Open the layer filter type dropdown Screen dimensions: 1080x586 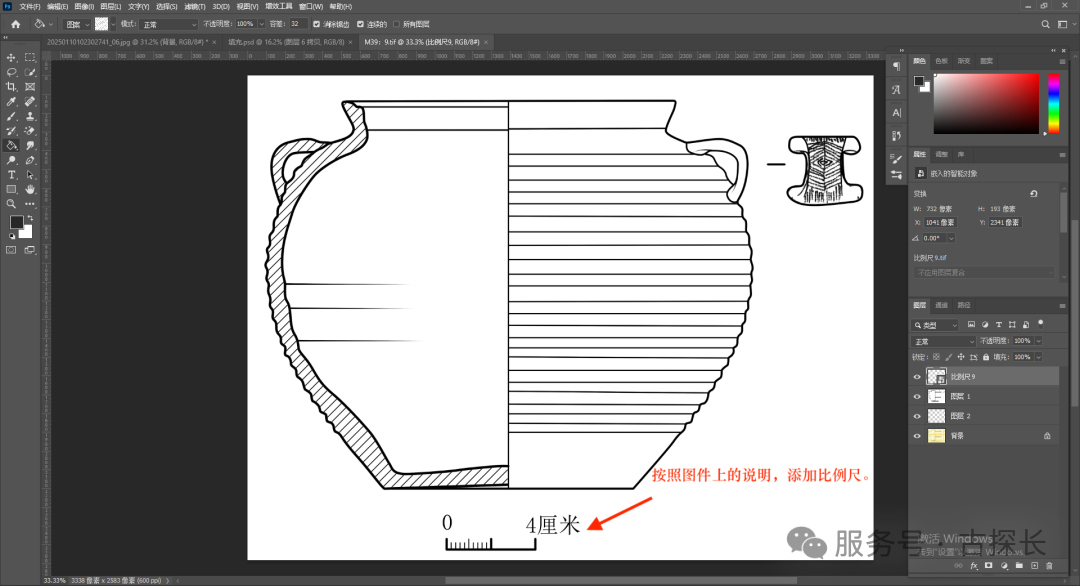pos(935,325)
